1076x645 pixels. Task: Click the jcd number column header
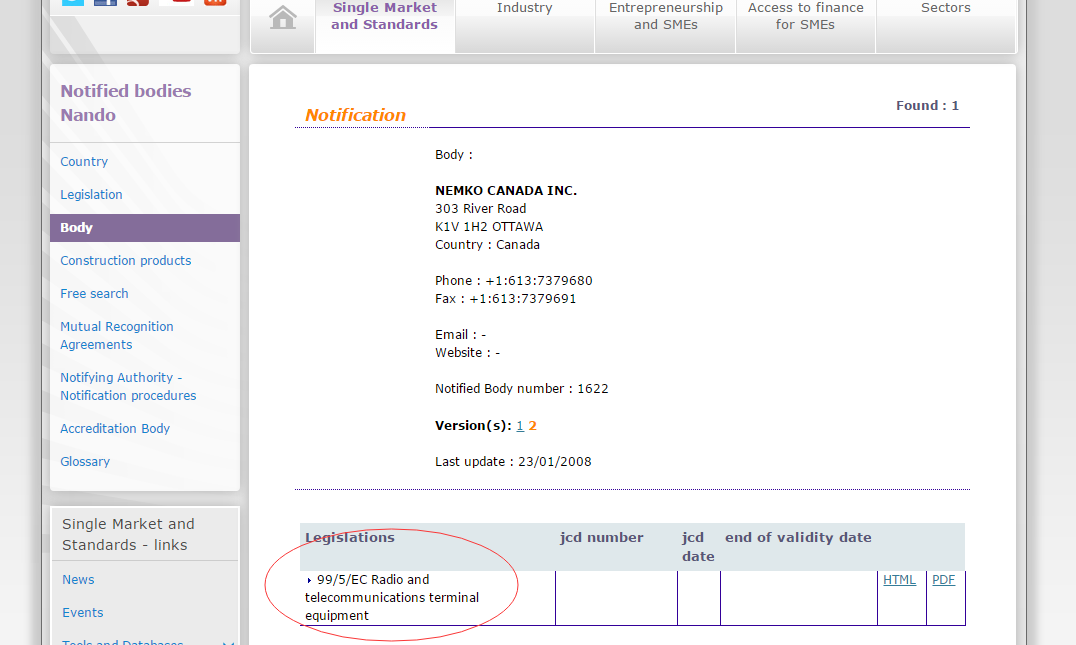click(602, 537)
